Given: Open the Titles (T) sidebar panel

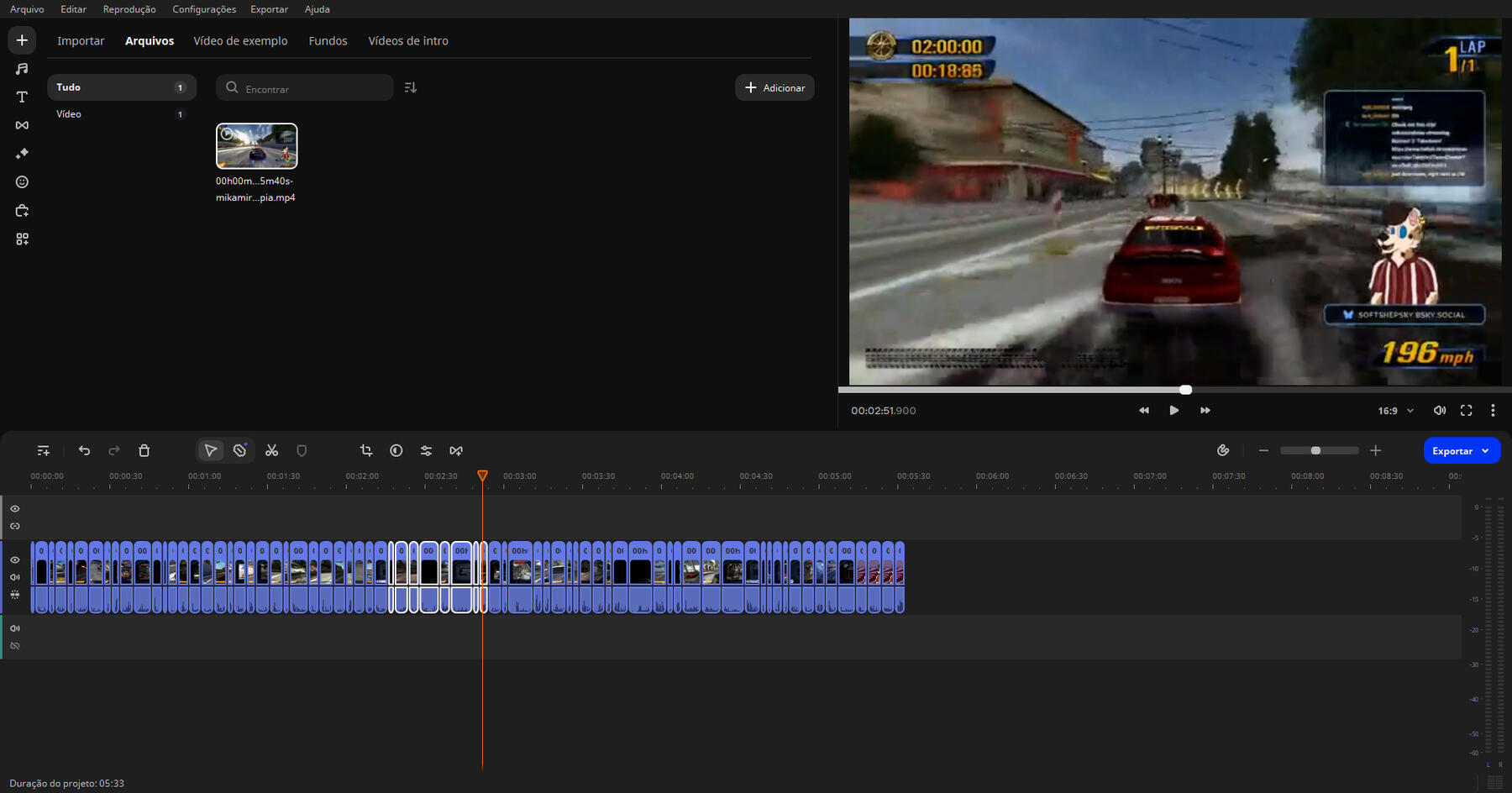Looking at the screenshot, I should (x=22, y=97).
